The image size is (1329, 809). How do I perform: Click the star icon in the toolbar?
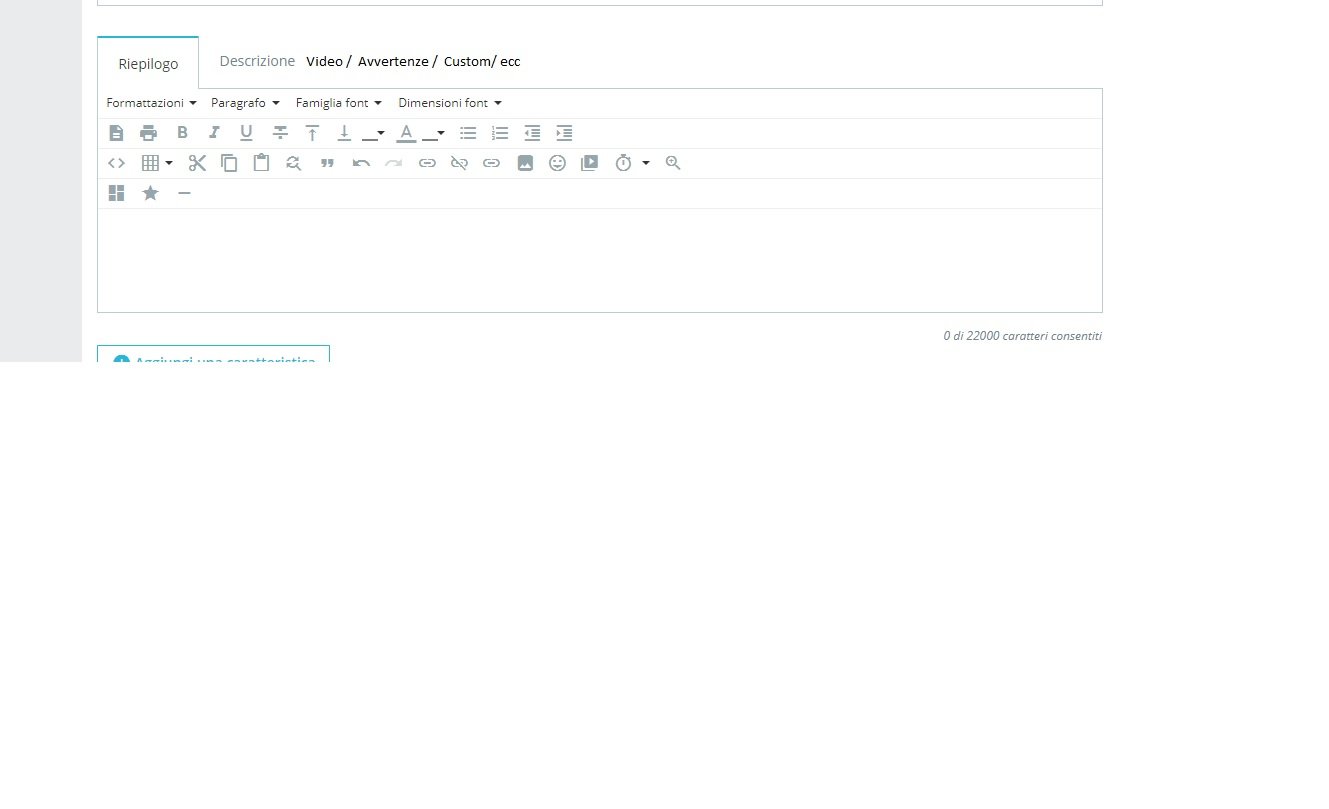tap(150, 193)
